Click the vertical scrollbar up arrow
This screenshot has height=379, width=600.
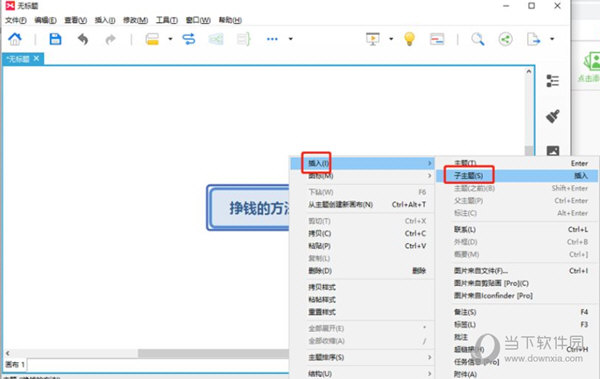click(528, 71)
